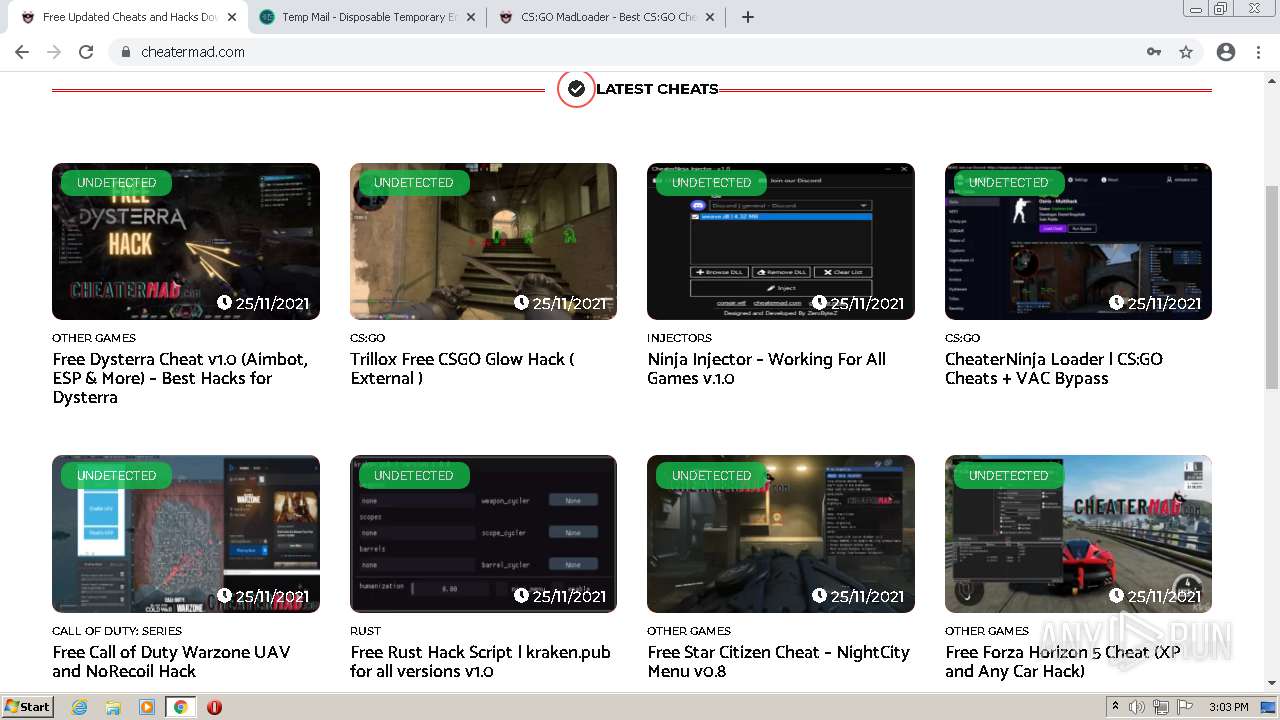Screen dimensions: 1280x720
Task: Switch to the CS:GO MadLoader tab
Action: pos(607,17)
